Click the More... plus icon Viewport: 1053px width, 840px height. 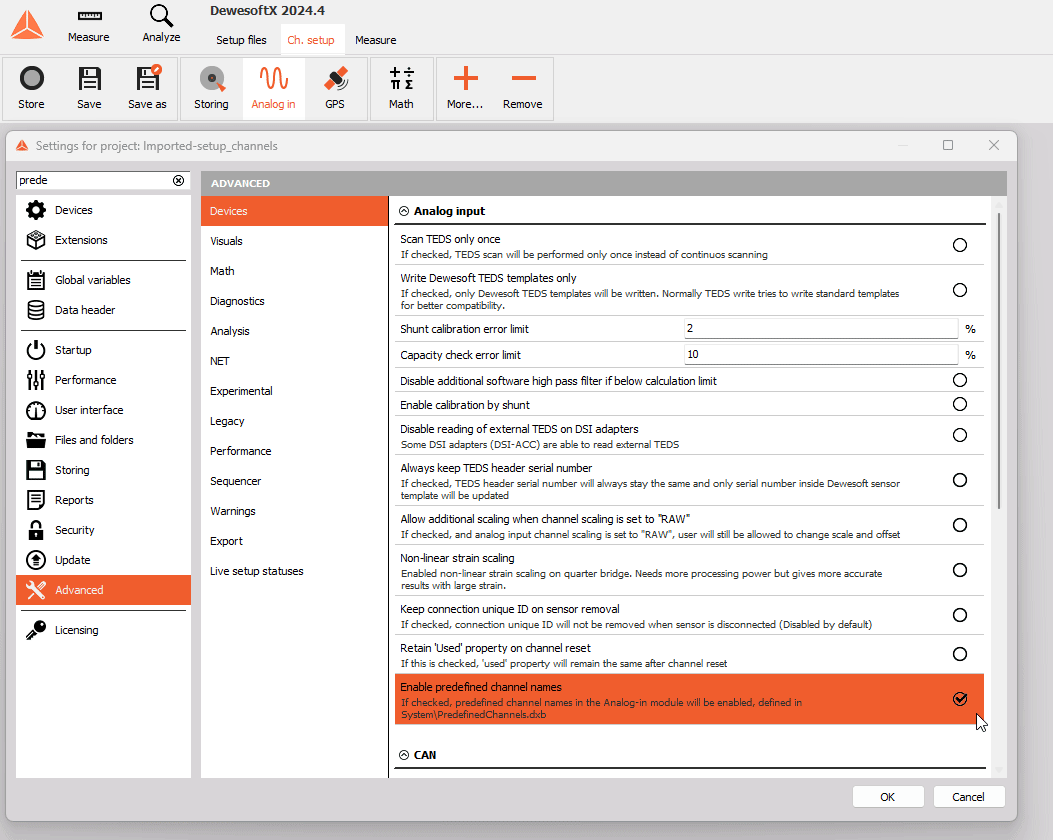(x=465, y=79)
